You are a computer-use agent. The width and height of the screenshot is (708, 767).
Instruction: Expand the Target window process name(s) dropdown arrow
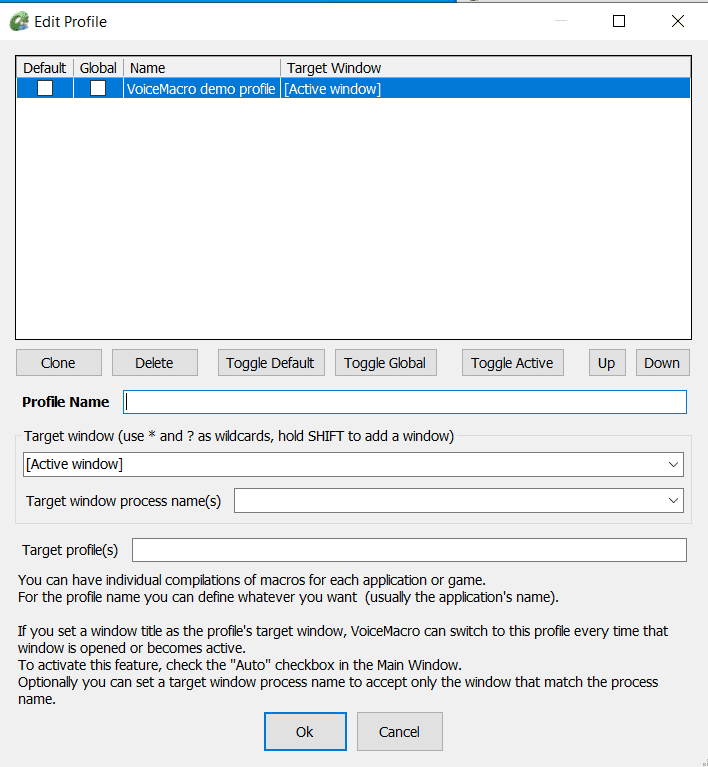click(673, 500)
